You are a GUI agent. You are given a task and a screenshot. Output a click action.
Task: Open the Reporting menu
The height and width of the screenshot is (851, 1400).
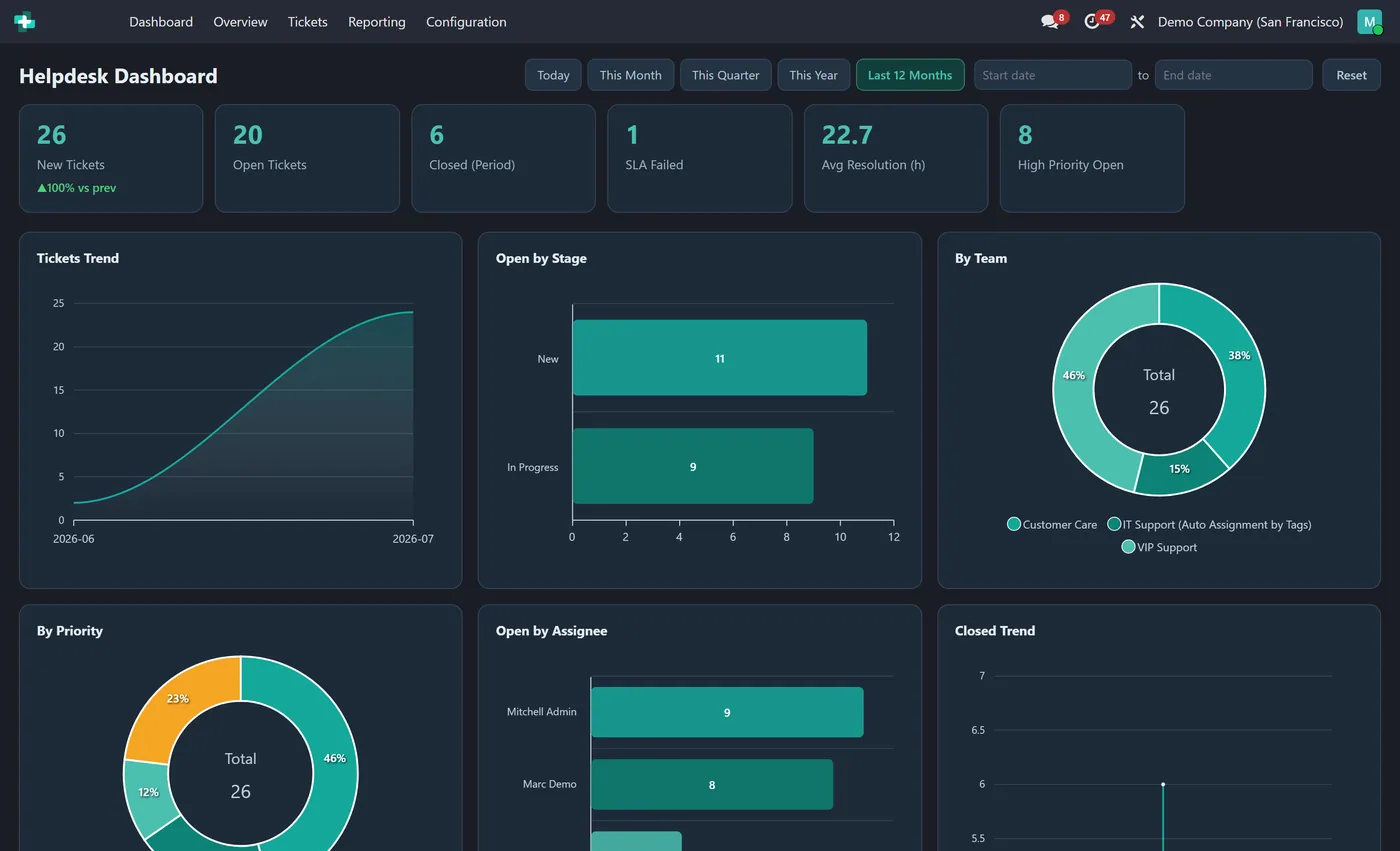(376, 21)
